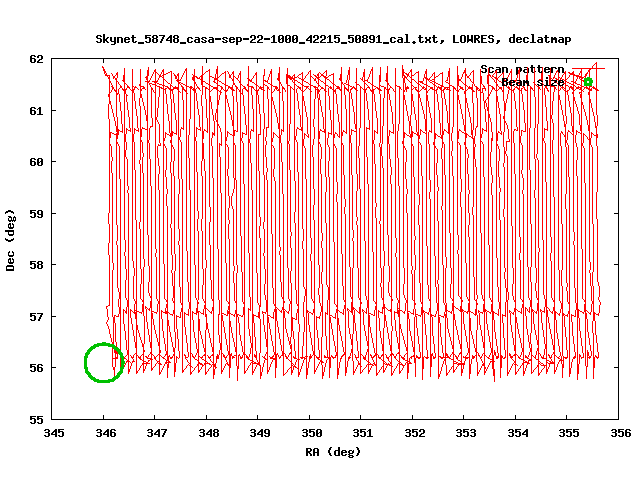
Task: Click the x-axis tick label 350
Action: 311,433
